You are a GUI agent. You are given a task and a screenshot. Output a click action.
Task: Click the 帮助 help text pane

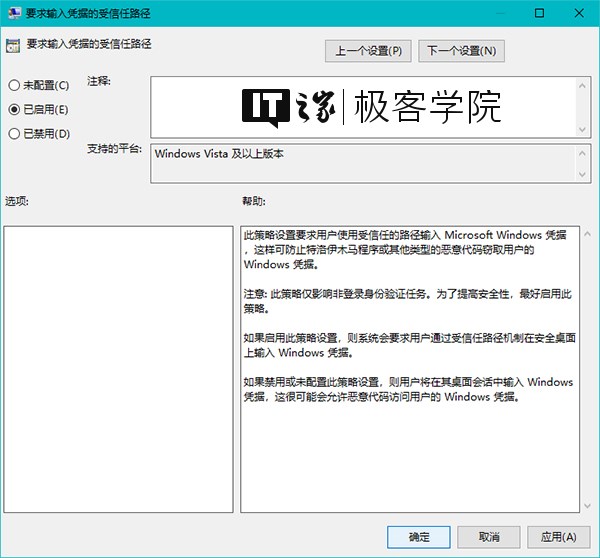point(410,369)
